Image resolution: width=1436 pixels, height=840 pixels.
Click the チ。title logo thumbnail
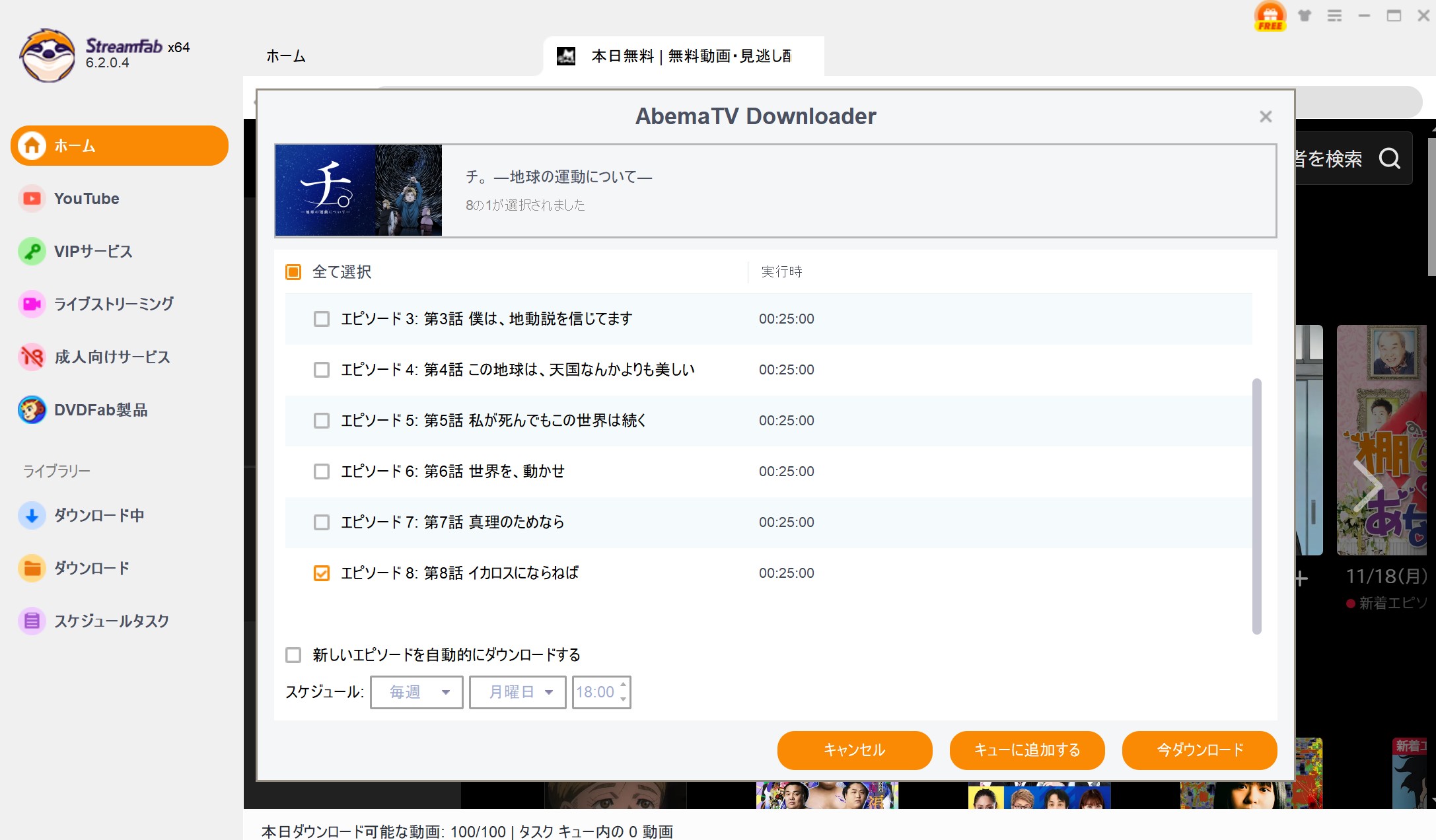point(326,190)
